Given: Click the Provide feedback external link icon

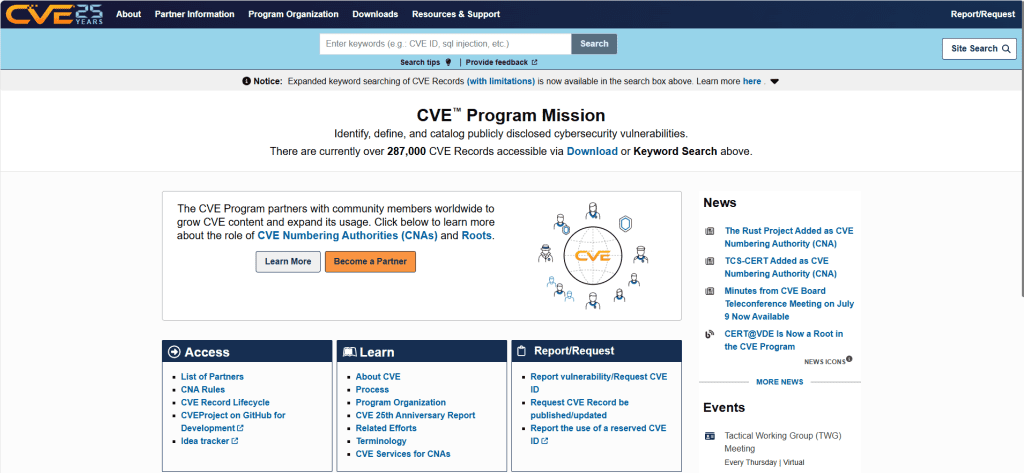Looking at the screenshot, I should tap(534, 63).
